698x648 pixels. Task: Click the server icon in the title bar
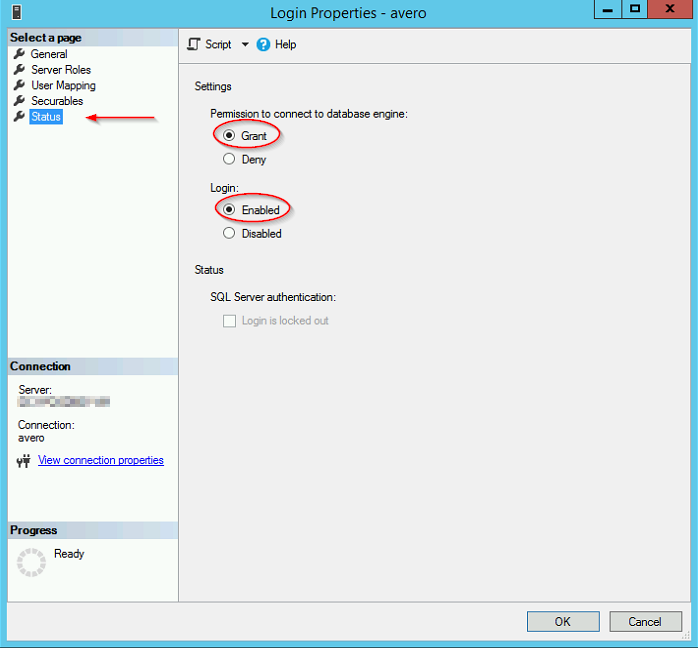tap(16, 12)
